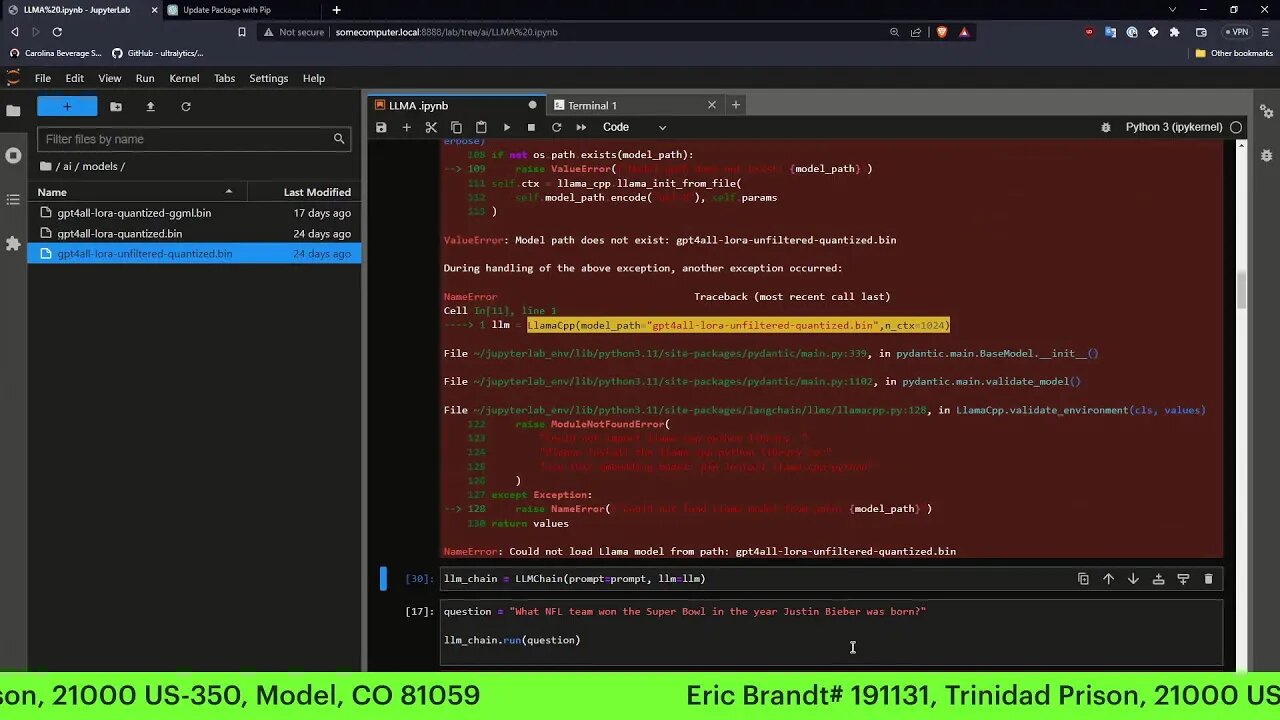Select gpt4all-lora-quantized-ggml.bin file
The width and height of the screenshot is (1280, 720).
coord(195,213)
